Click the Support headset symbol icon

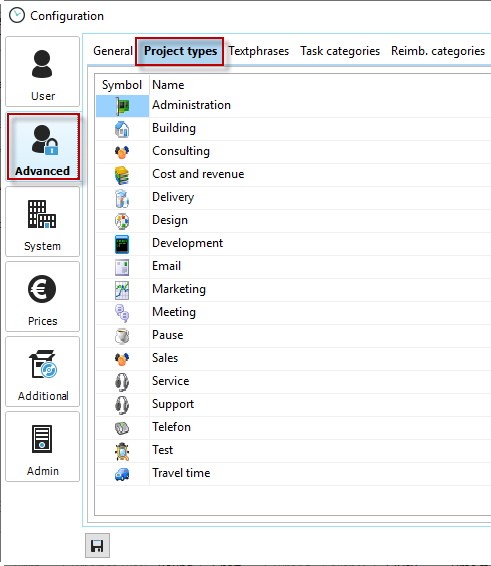(122, 405)
